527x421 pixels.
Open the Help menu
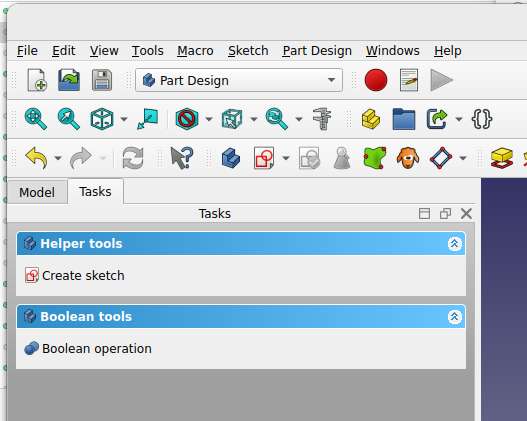448,51
